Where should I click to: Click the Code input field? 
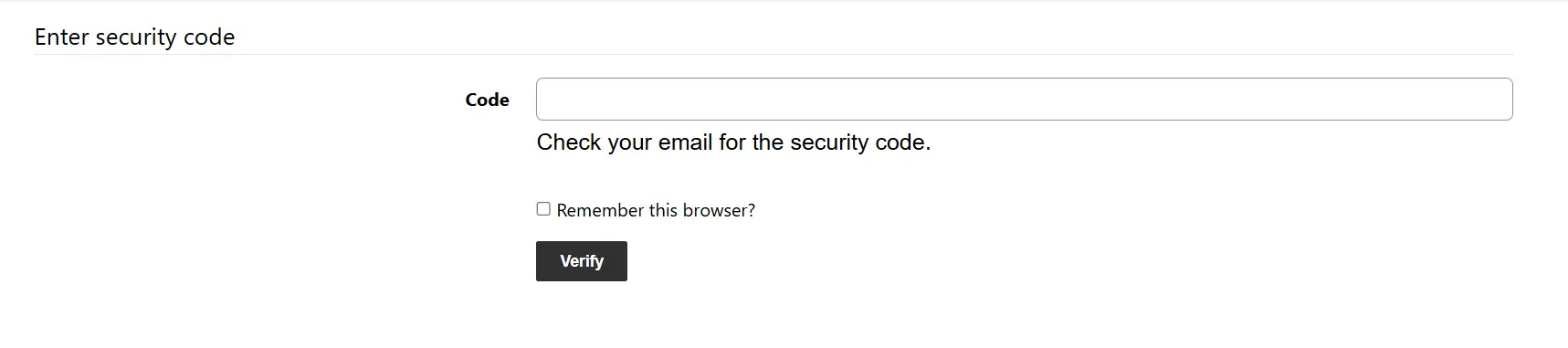click(1024, 100)
